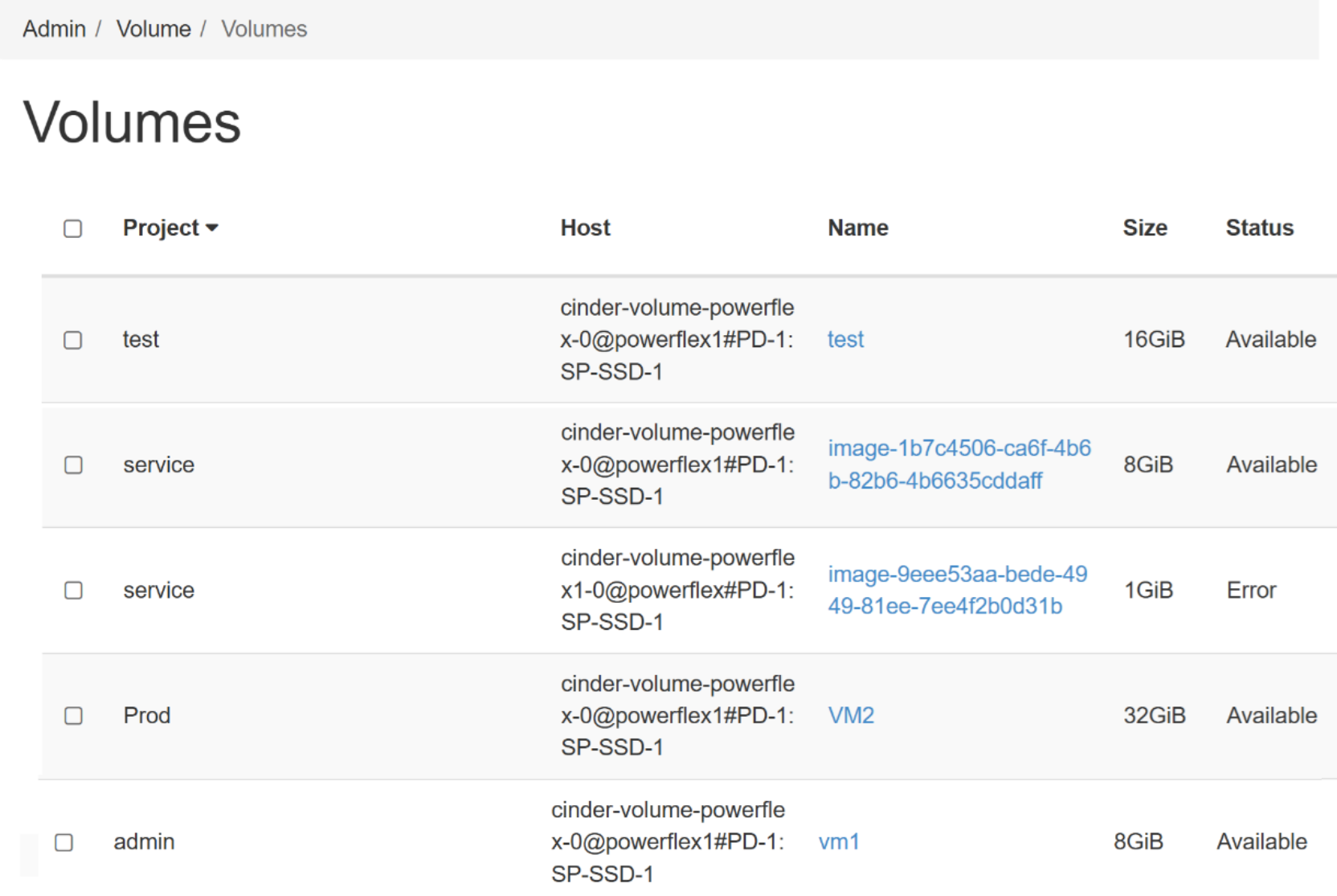This screenshot has width=1337, height=896.
Task: Select the Prod project row checkbox
Action: pos(73,716)
